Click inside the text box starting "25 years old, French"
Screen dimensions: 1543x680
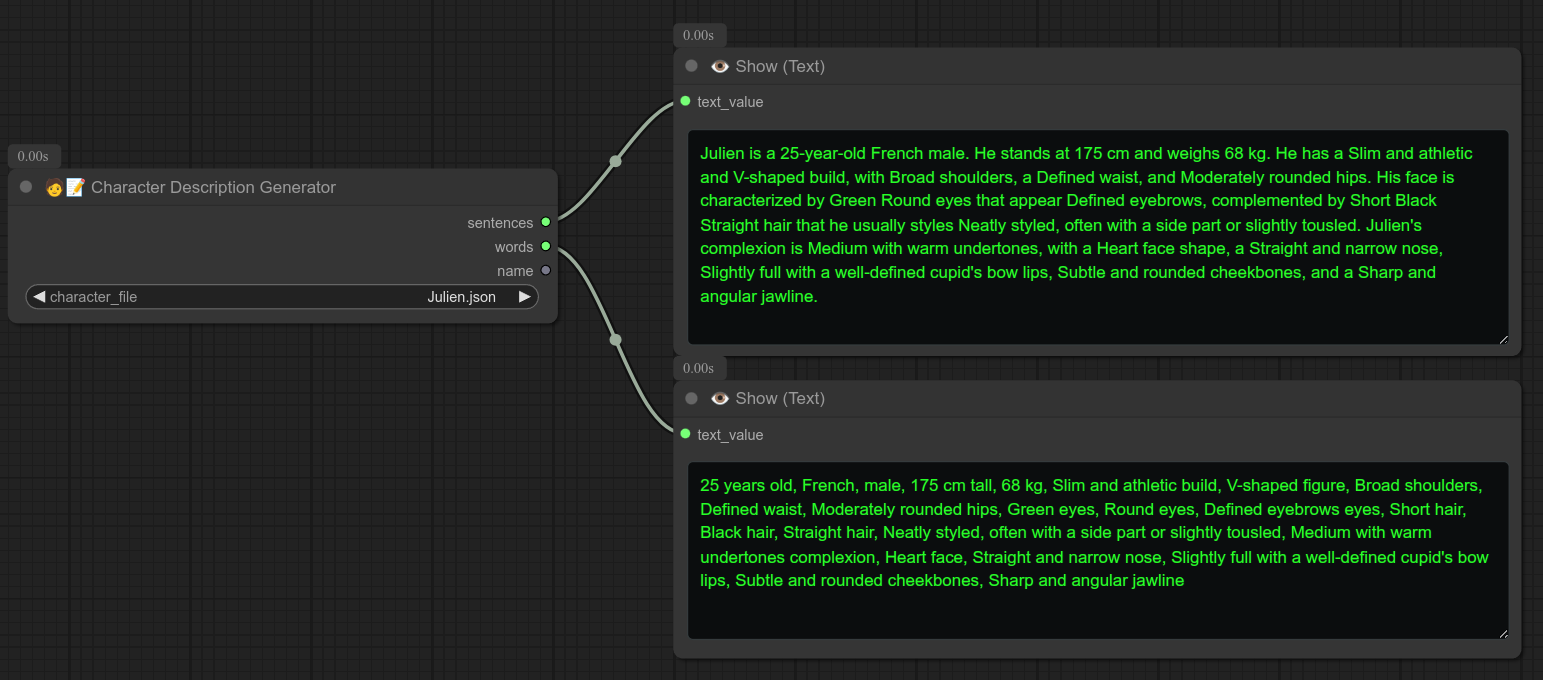(x=1097, y=549)
